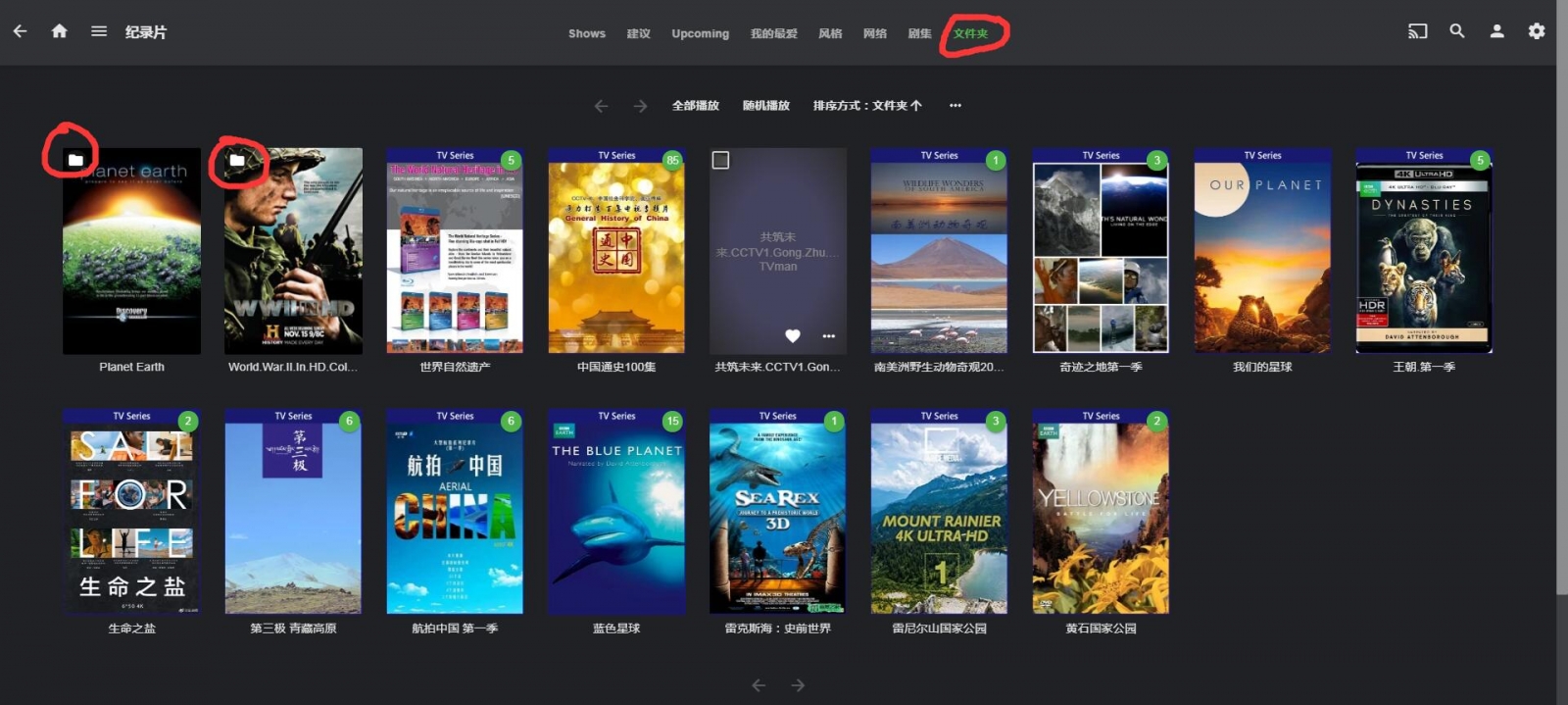Open the more options dots beside sort
The image size is (1568, 705).
[x=955, y=106]
